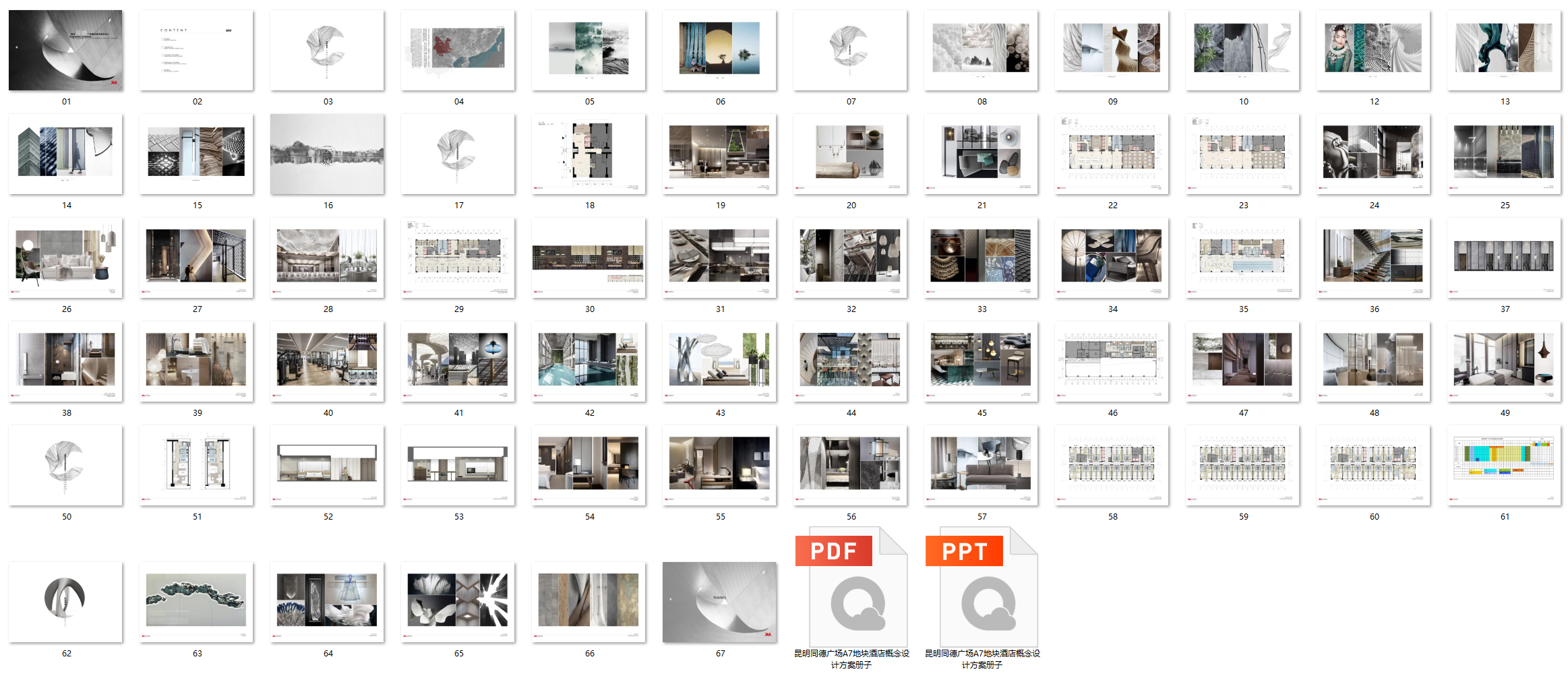Select swimming pool thumbnail 42
Image resolution: width=1568 pixels, height=682 pixels.
(x=589, y=362)
